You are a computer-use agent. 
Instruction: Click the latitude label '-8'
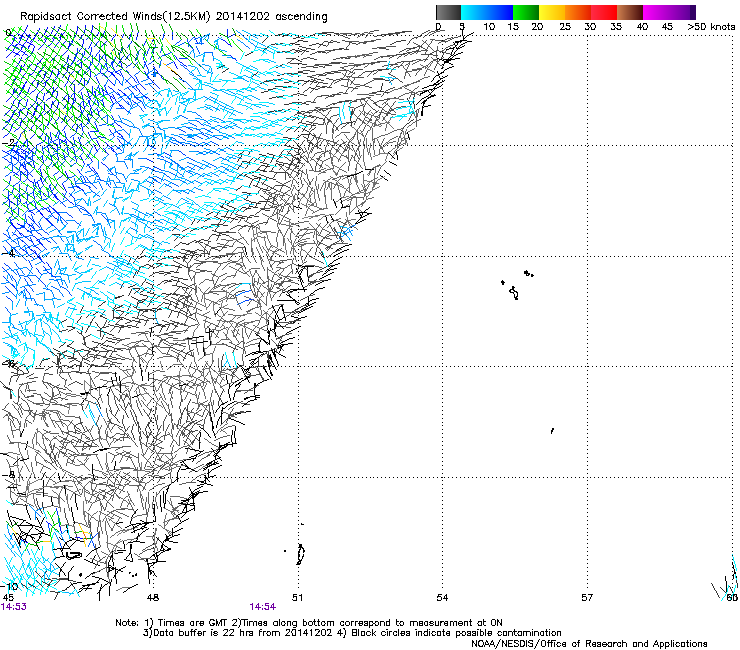[9, 475]
